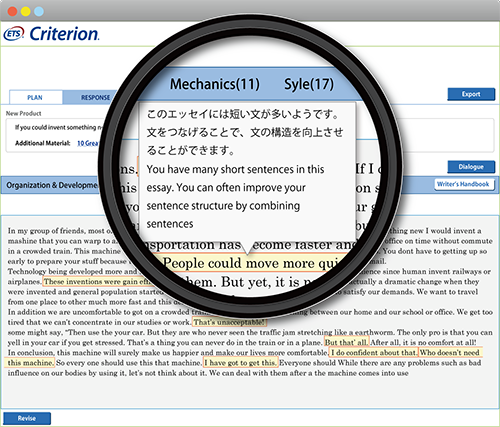Click the blue zoom window button
The height and width of the screenshot is (427, 500).
(x=39, y=11)
